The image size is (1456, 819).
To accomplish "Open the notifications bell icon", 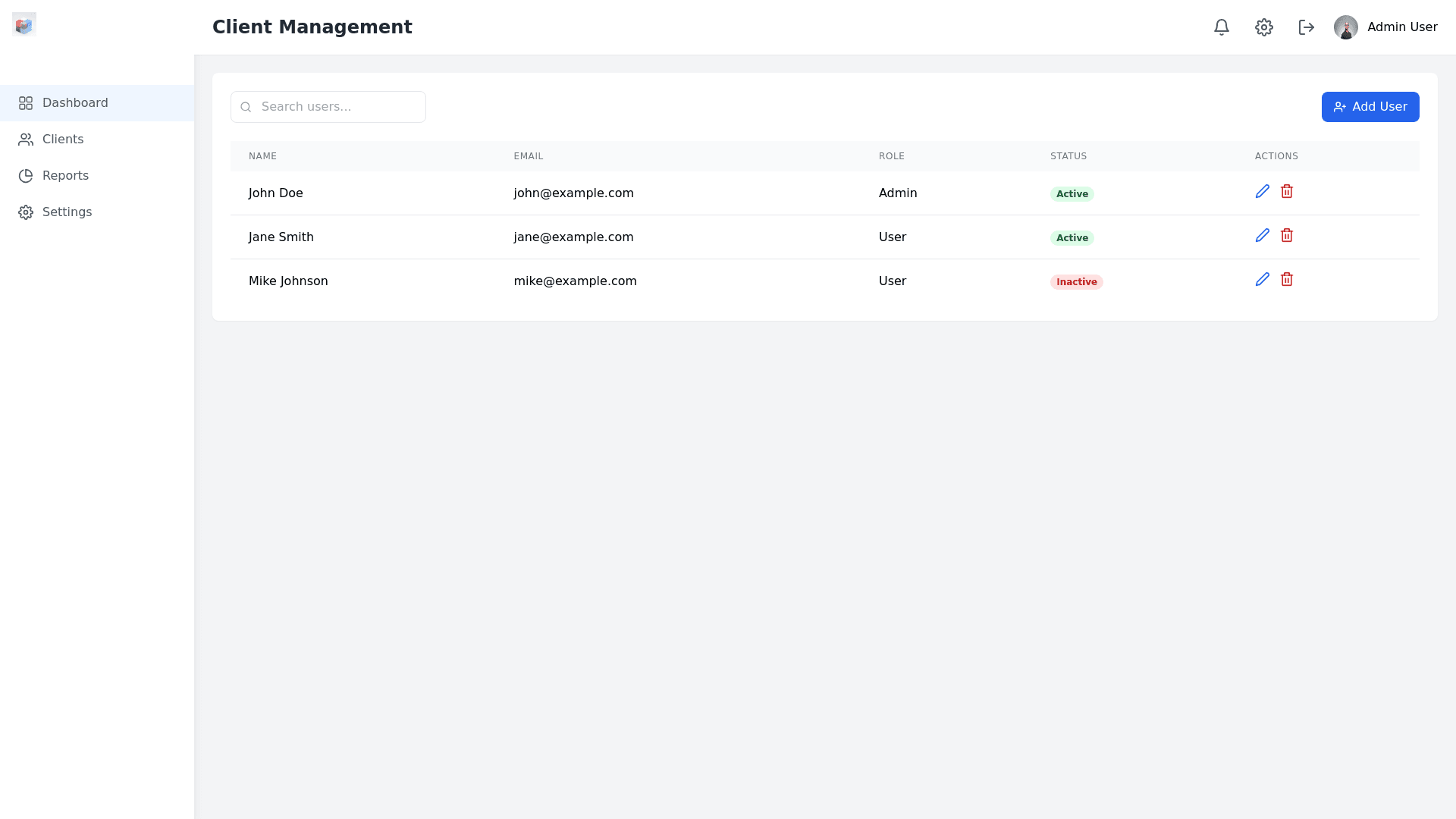I will [1221, 27].
